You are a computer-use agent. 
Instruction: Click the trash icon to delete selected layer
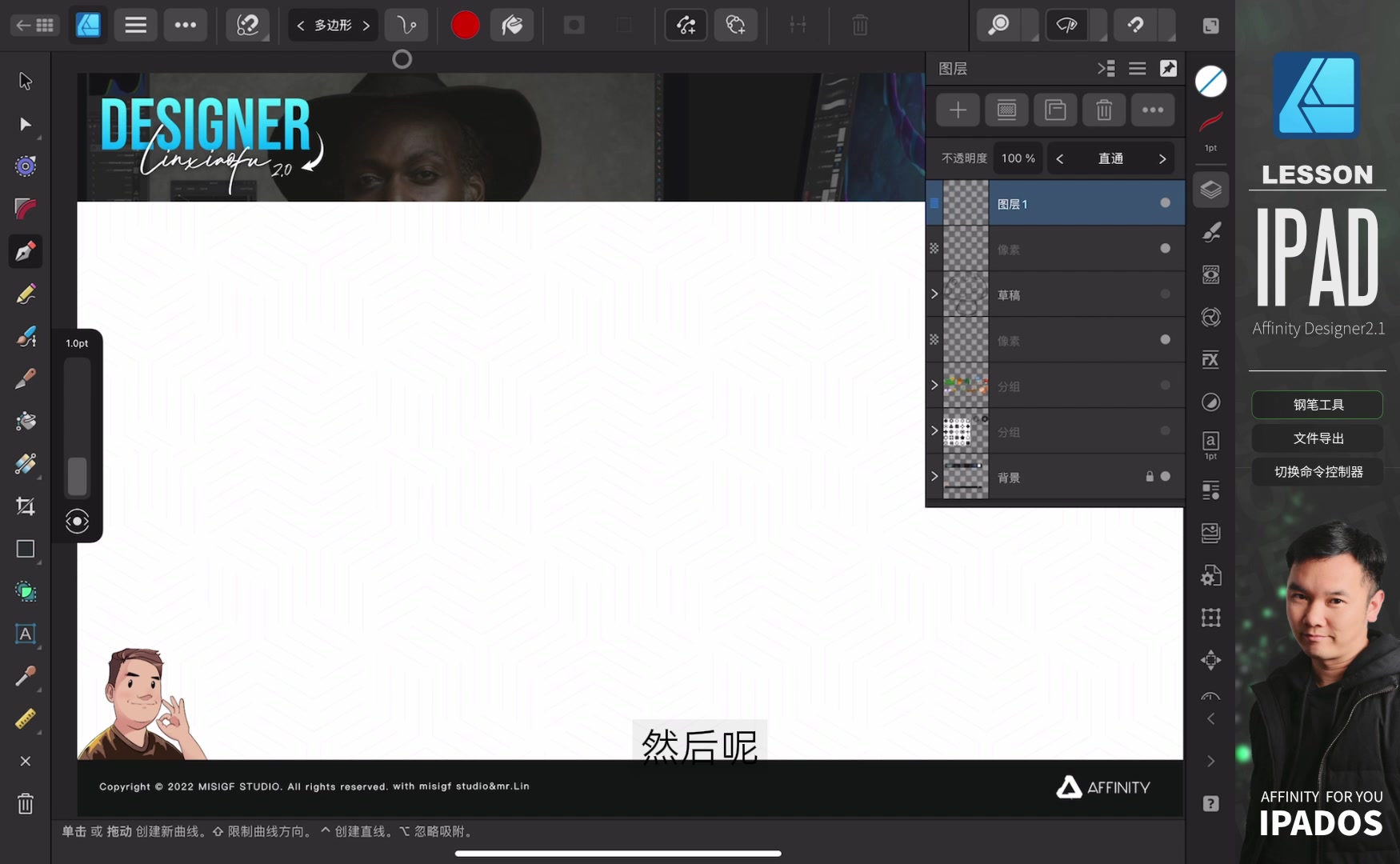1104,110
